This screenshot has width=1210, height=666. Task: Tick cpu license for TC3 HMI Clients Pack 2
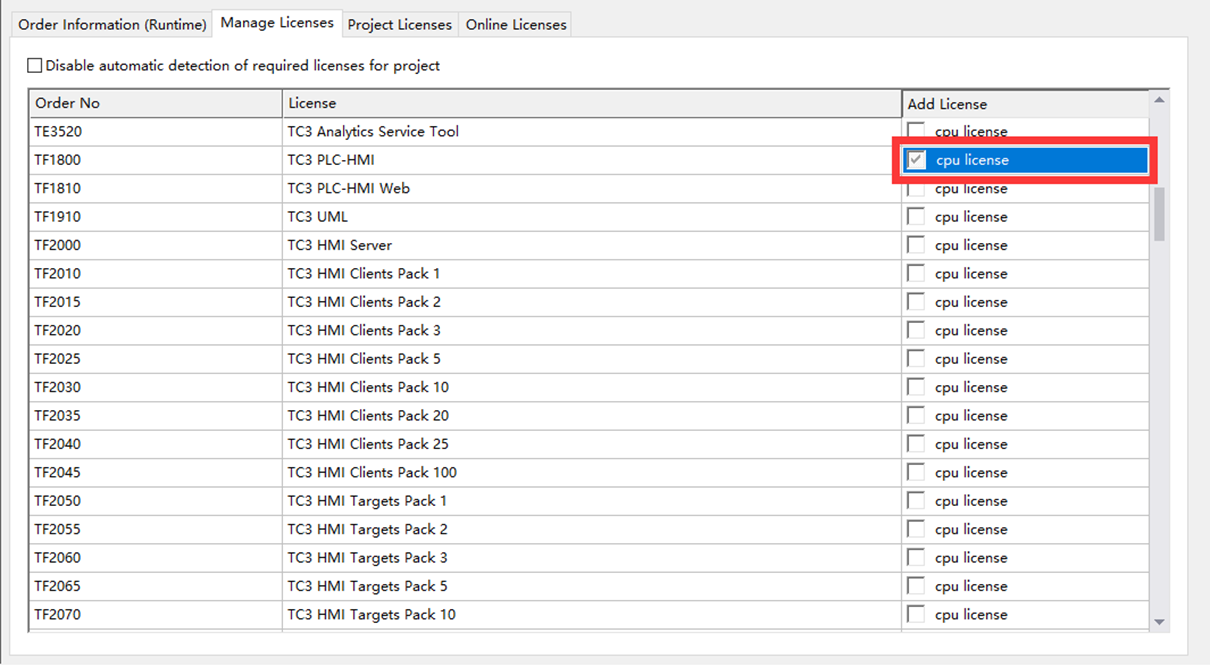[916, 302]
